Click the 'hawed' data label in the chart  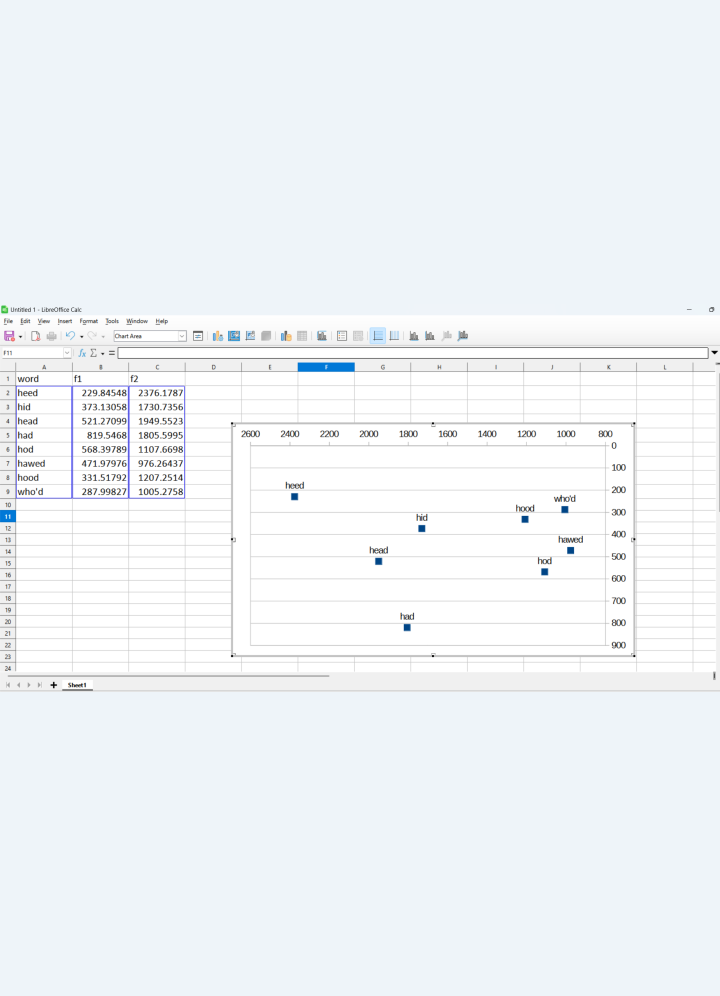571,539
